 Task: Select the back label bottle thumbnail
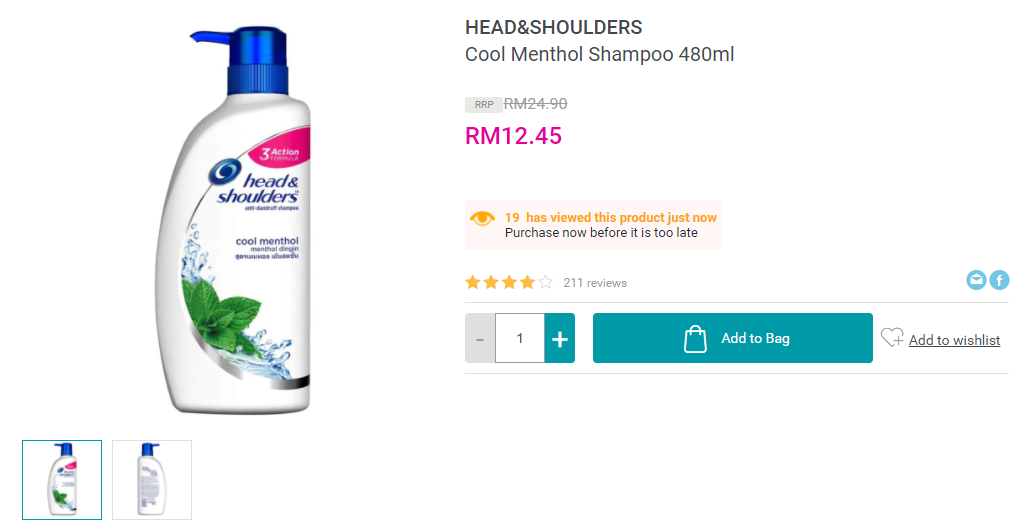click(152, 480)
